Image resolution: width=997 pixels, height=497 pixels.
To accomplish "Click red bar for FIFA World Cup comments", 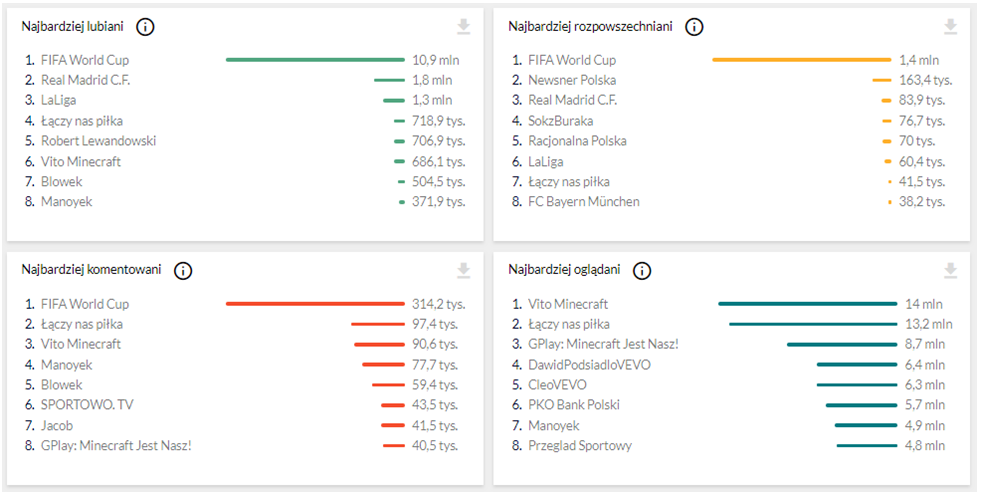I will pos(315,304).
